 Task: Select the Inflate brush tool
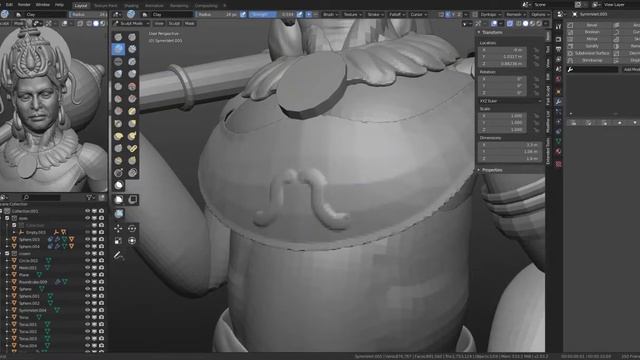(118, 74)
